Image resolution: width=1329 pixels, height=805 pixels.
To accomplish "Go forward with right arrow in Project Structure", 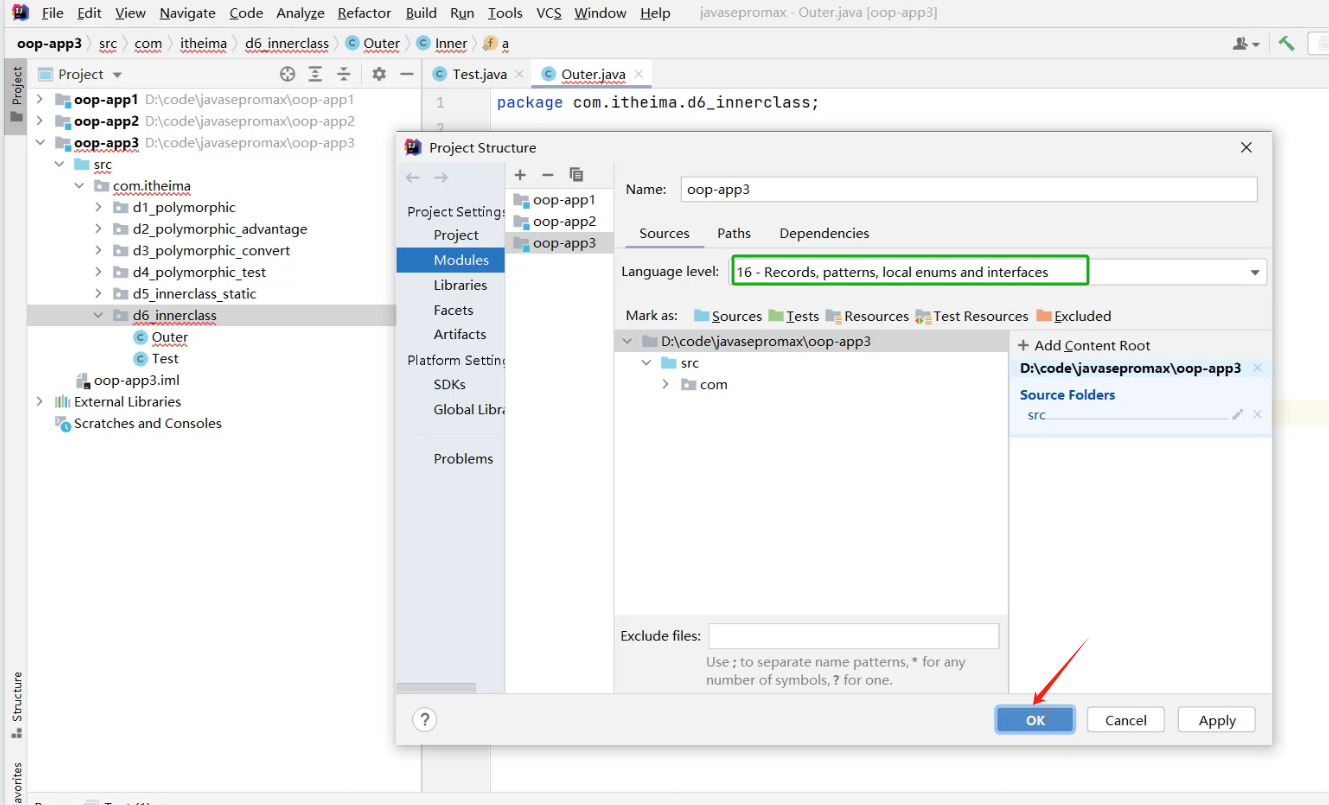I will tap(441, 178).
